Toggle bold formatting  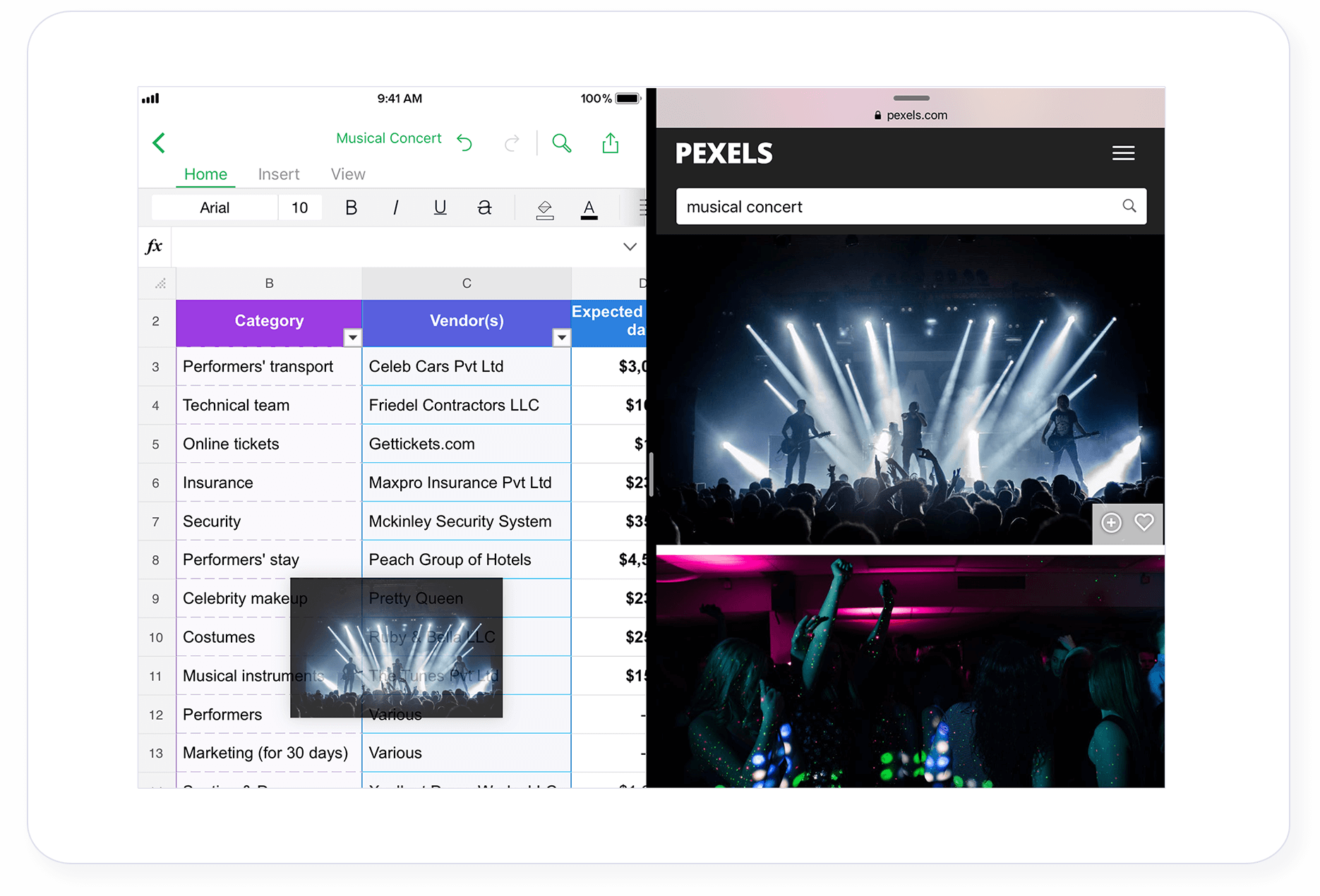tap(351, 207)
